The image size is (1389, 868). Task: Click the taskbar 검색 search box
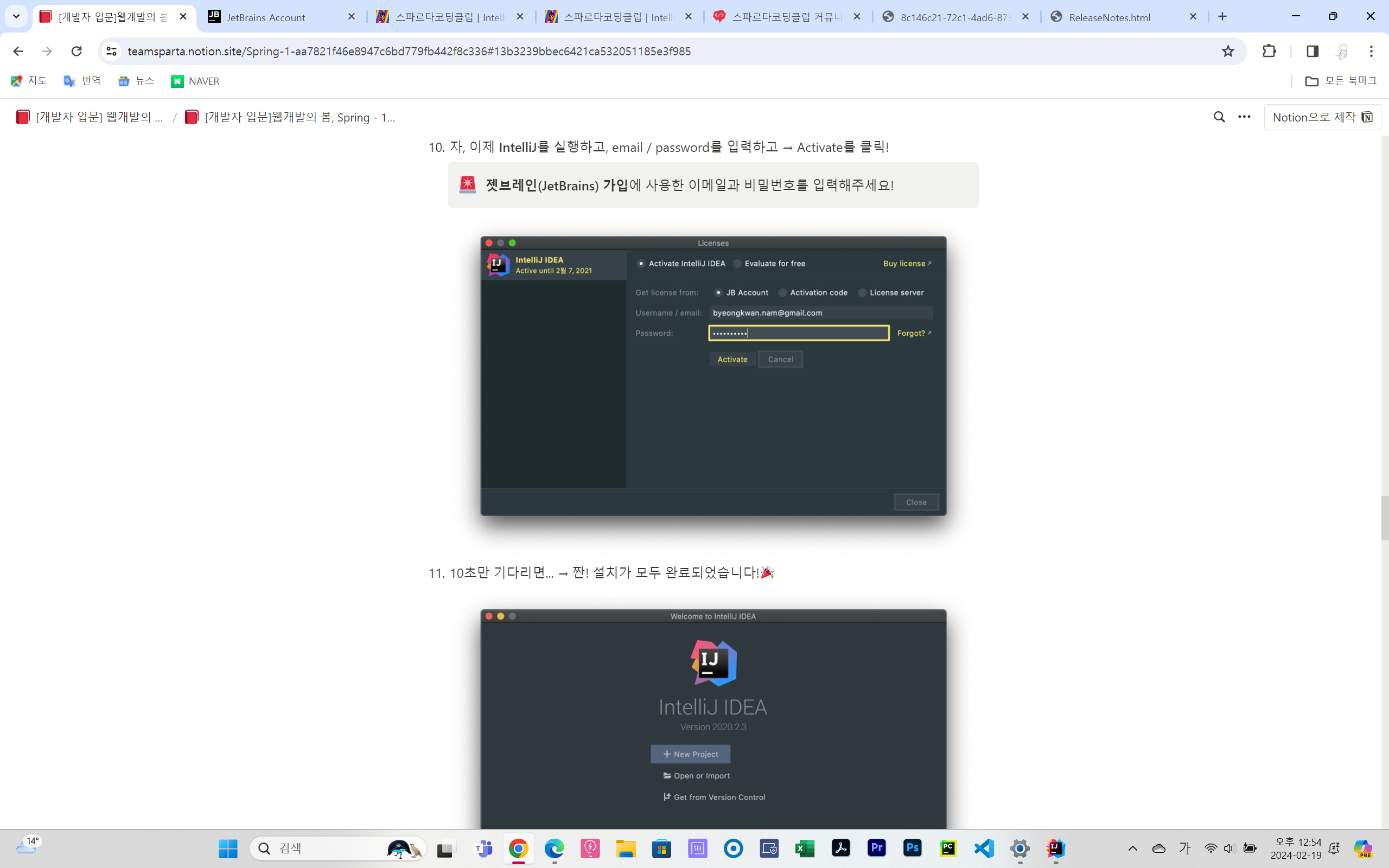337,848
